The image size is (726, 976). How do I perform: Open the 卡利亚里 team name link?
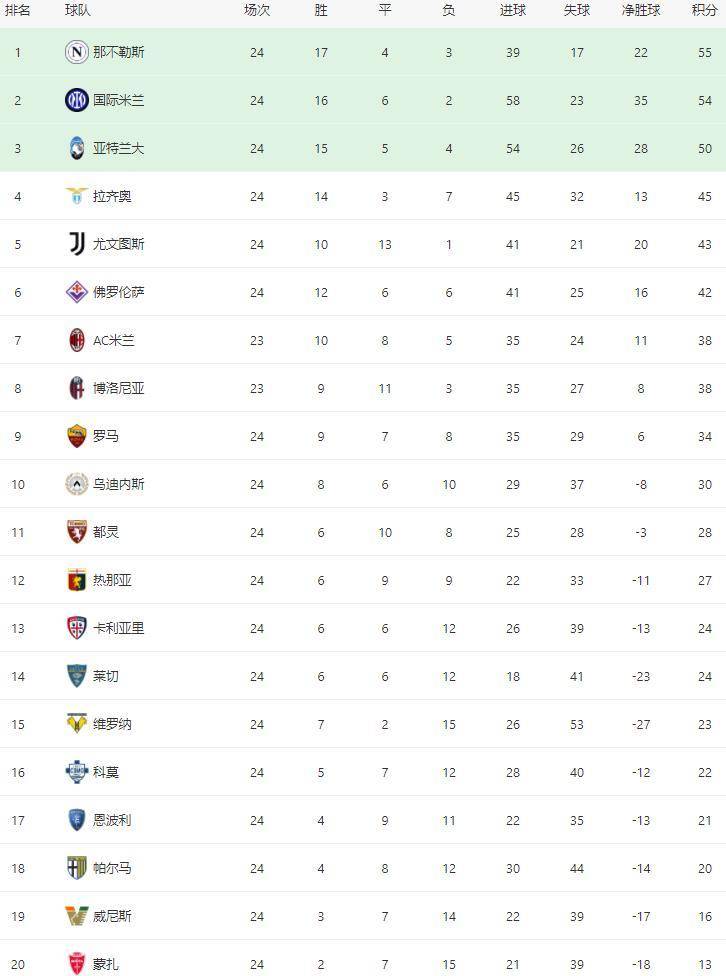(x=118, y=628)
